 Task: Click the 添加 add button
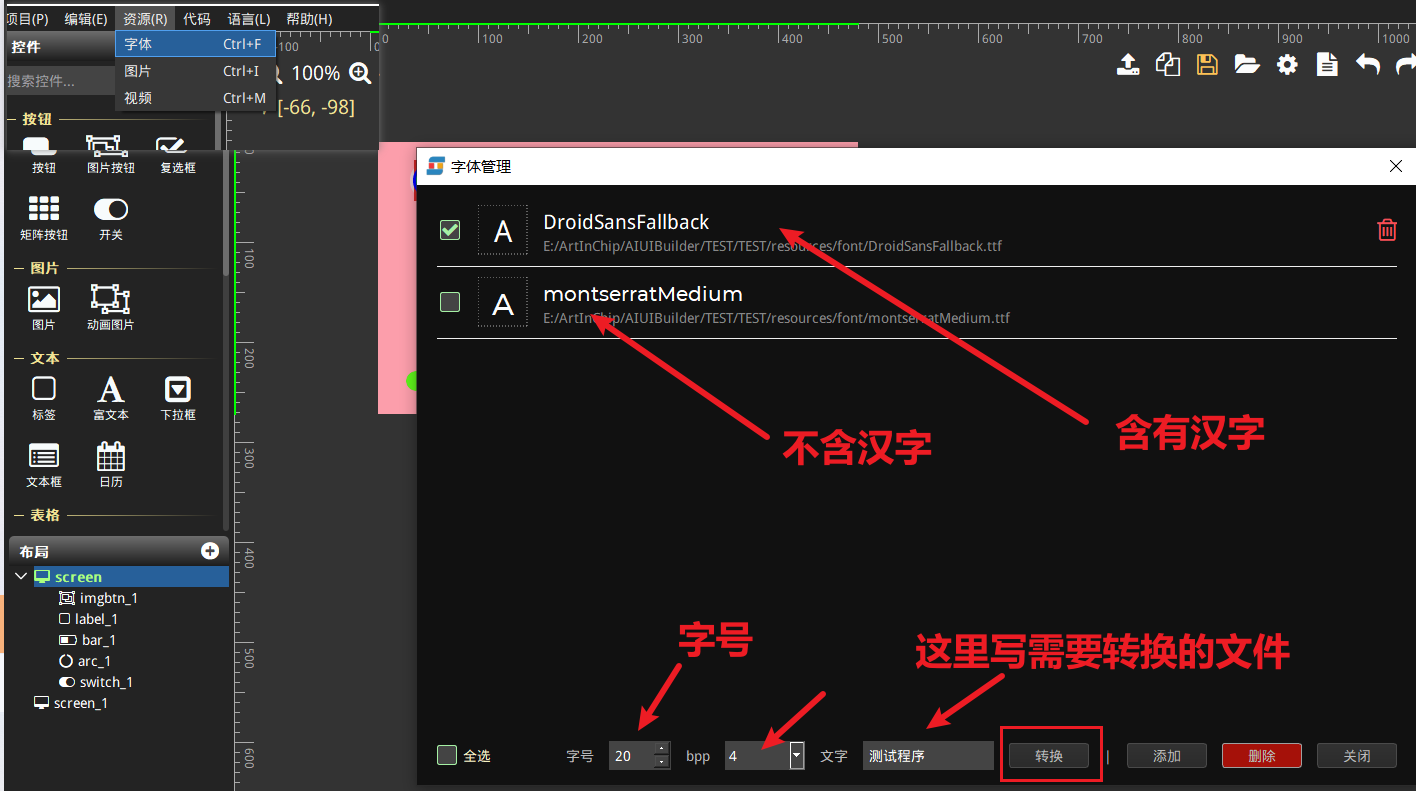point(1167,755)
